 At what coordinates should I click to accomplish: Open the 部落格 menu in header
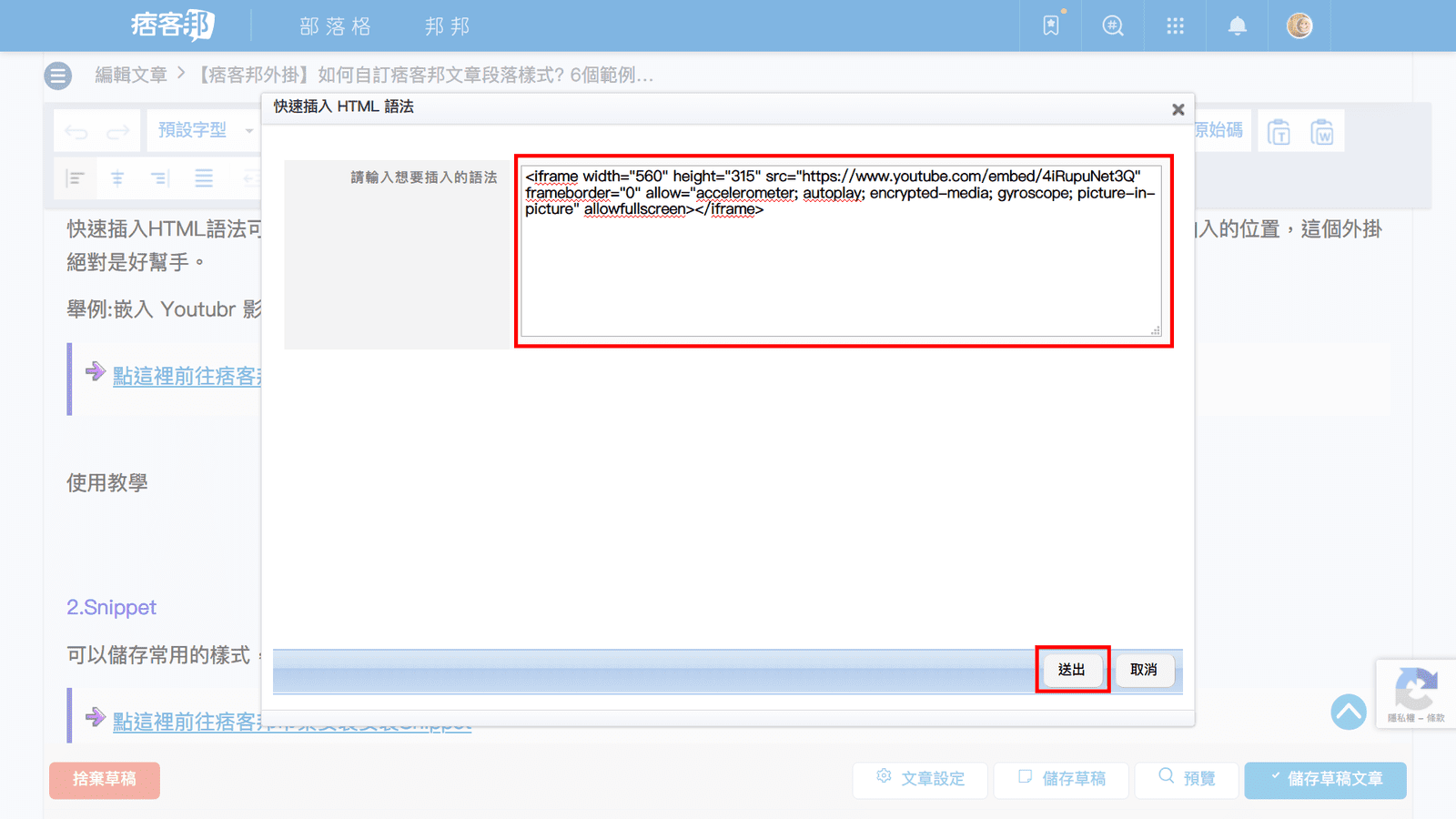(336, 26)
